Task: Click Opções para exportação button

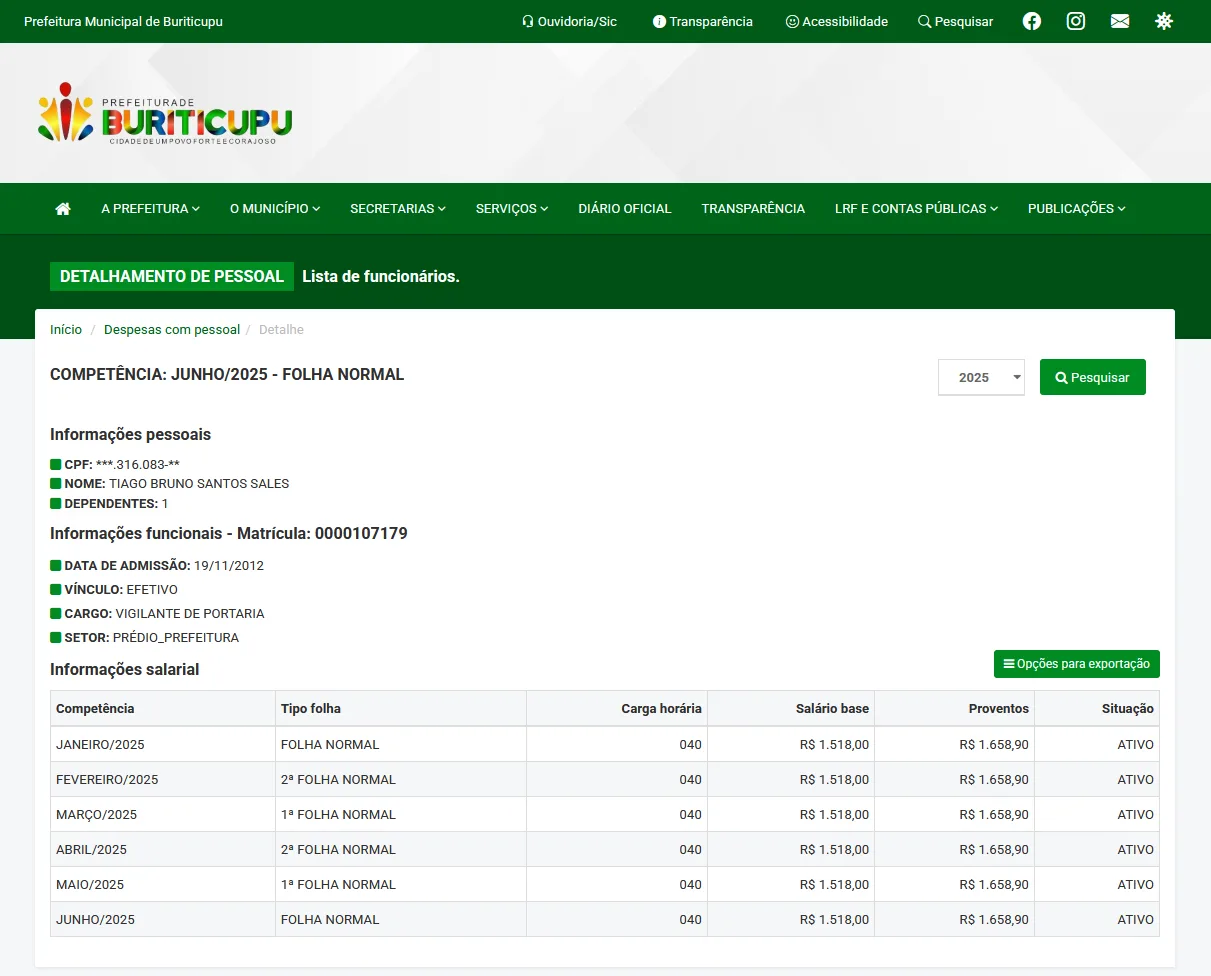Action: (x=1076, y=664)
